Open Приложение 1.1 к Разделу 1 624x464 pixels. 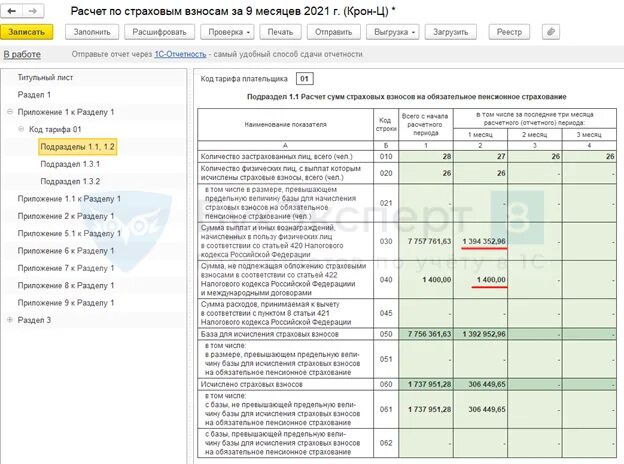[69, 199]
